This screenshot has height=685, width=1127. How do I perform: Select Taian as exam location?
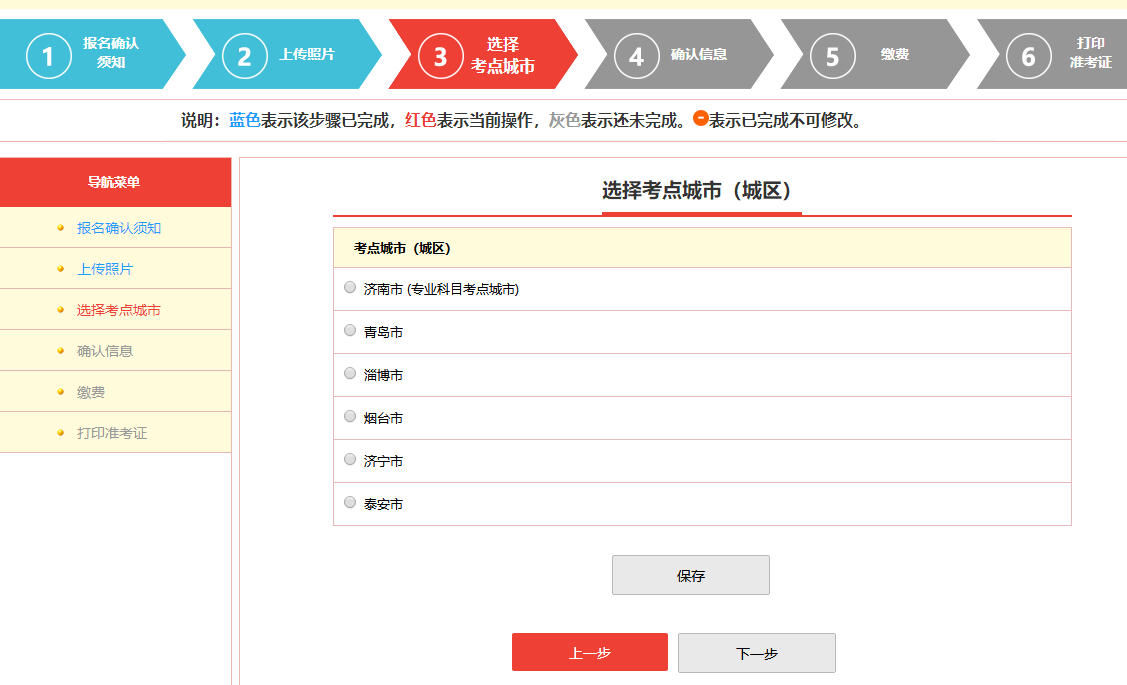350,503
